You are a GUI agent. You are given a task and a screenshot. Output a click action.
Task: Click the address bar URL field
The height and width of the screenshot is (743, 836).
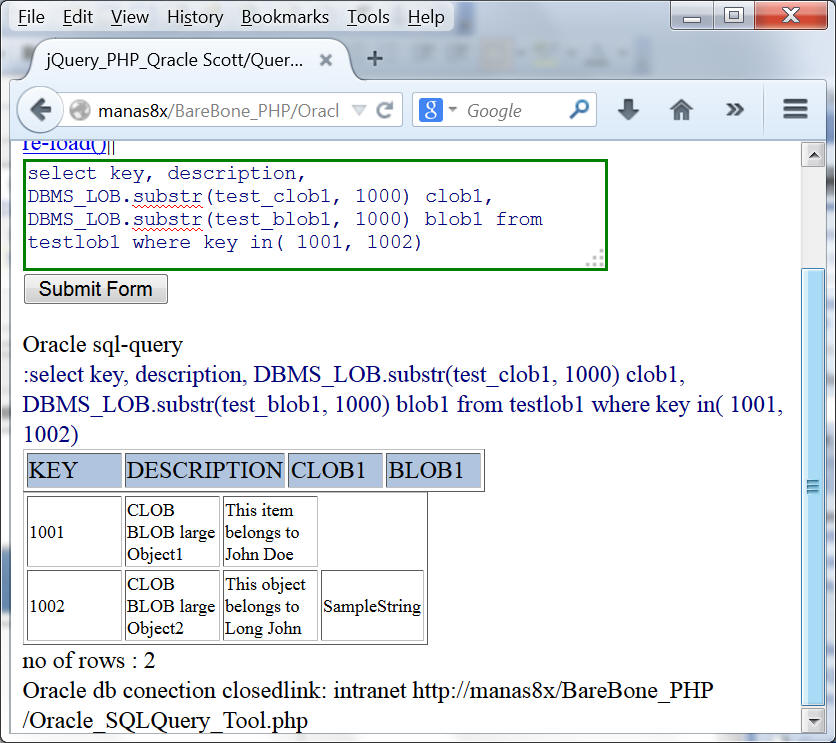[x=219, y=111]
